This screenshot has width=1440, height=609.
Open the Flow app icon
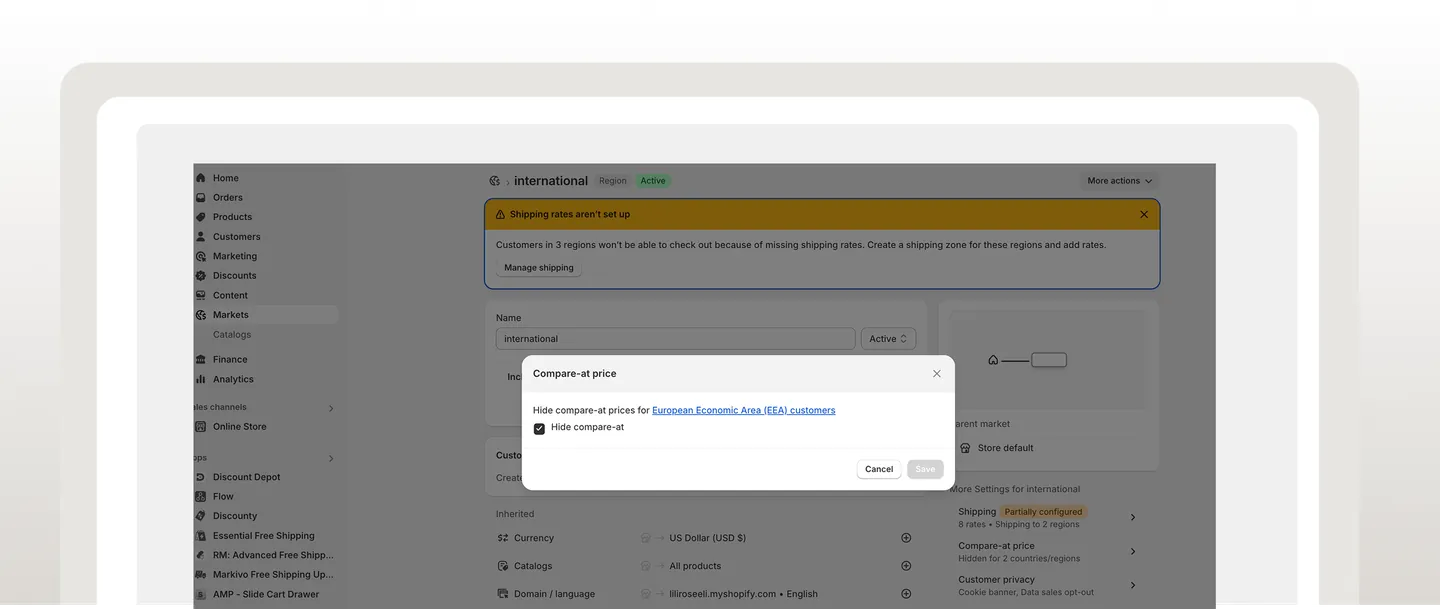201,496
